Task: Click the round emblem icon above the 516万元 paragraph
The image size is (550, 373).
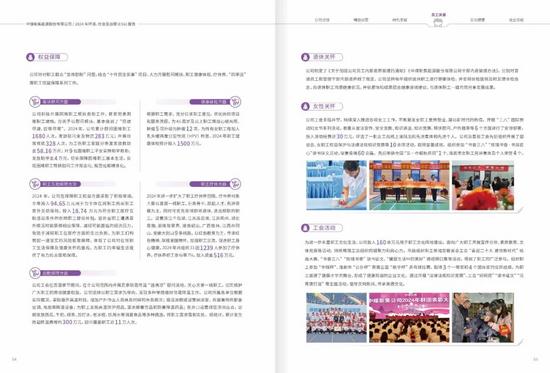Action: pos(235,184)
